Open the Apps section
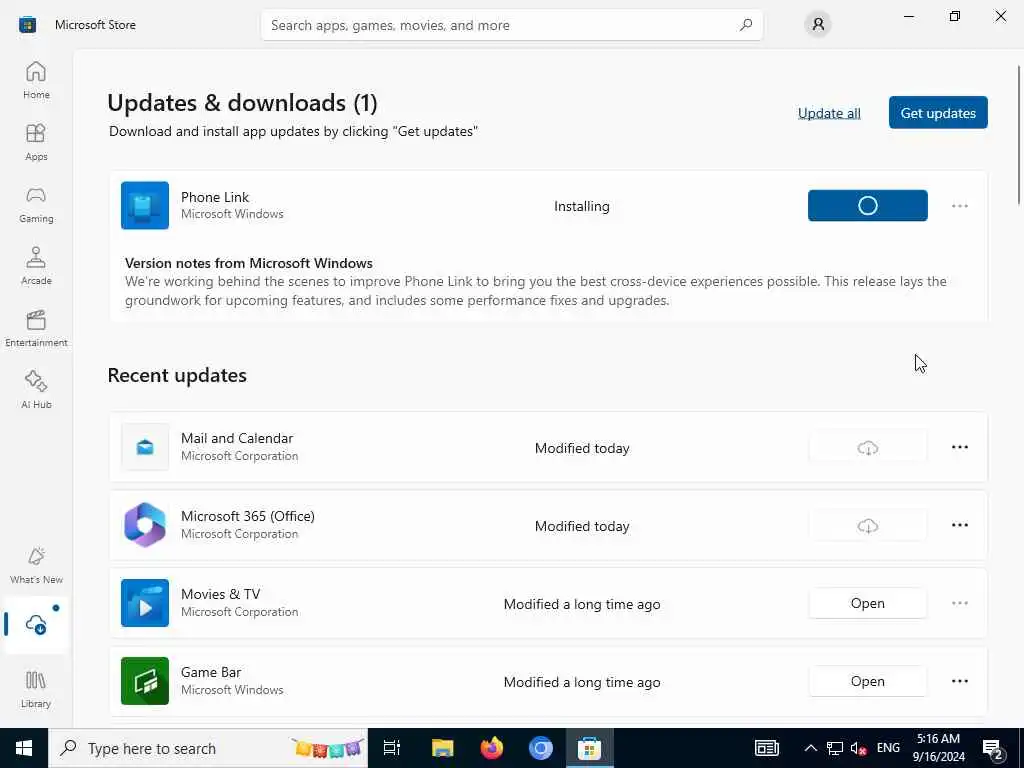This screenshot has height=768, width=1024. tap(36, 142)
